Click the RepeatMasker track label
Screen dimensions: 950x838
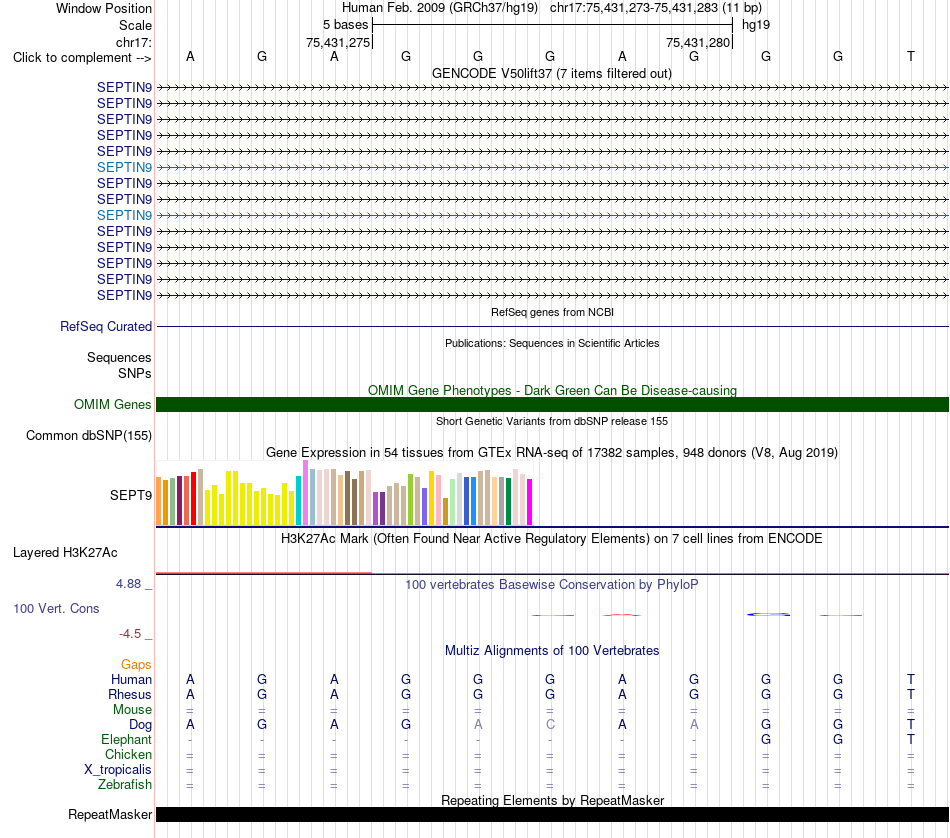110,815
